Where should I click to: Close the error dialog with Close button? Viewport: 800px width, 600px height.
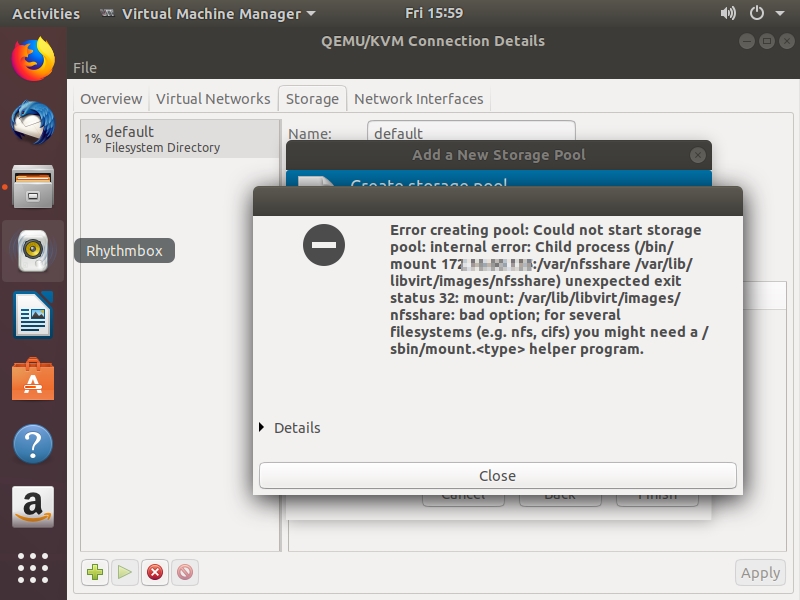pyautogui.click(x=497, y=476)
